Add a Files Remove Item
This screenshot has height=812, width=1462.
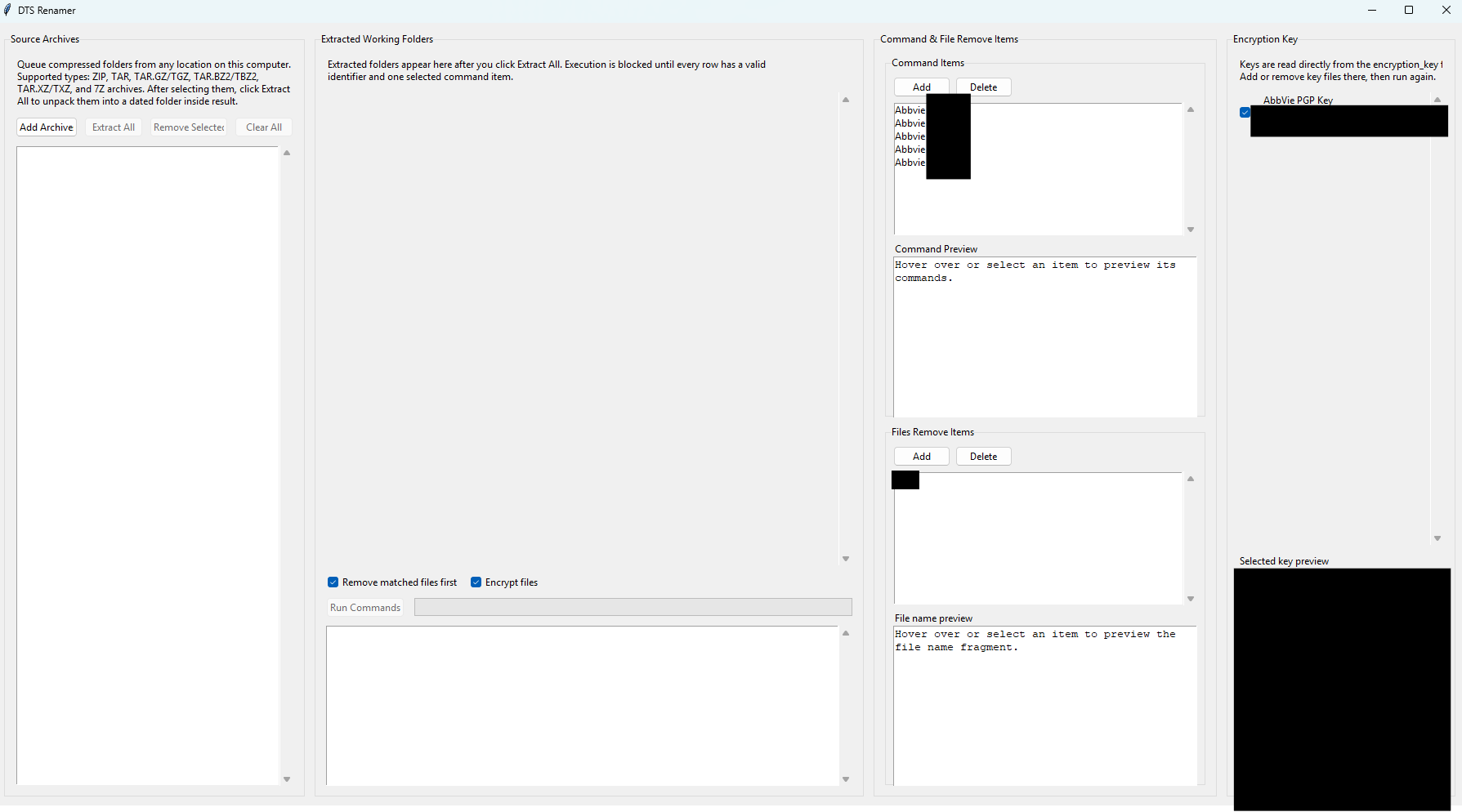(922, 457)
